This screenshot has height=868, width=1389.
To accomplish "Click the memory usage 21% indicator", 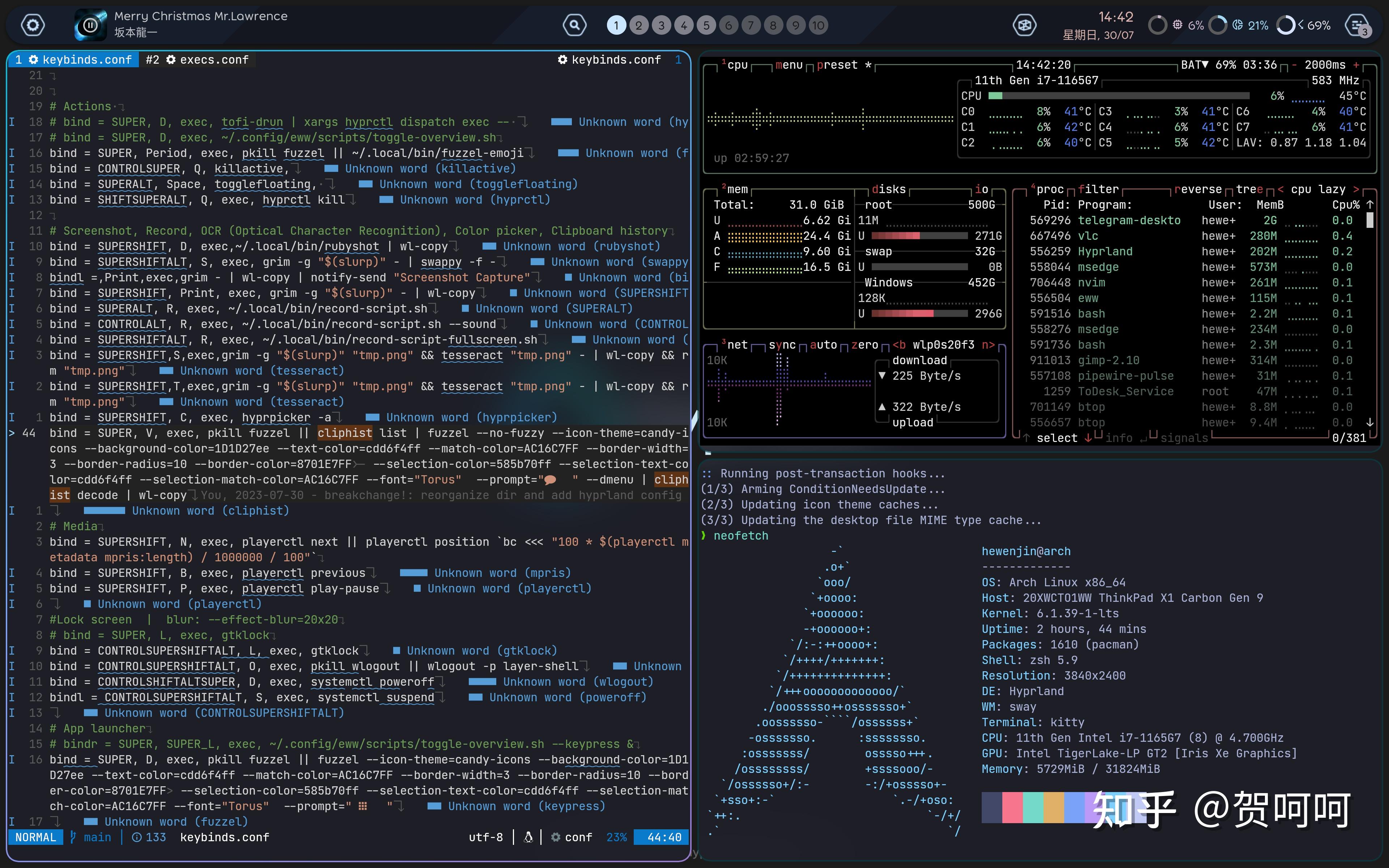I will click(1218, 25).
